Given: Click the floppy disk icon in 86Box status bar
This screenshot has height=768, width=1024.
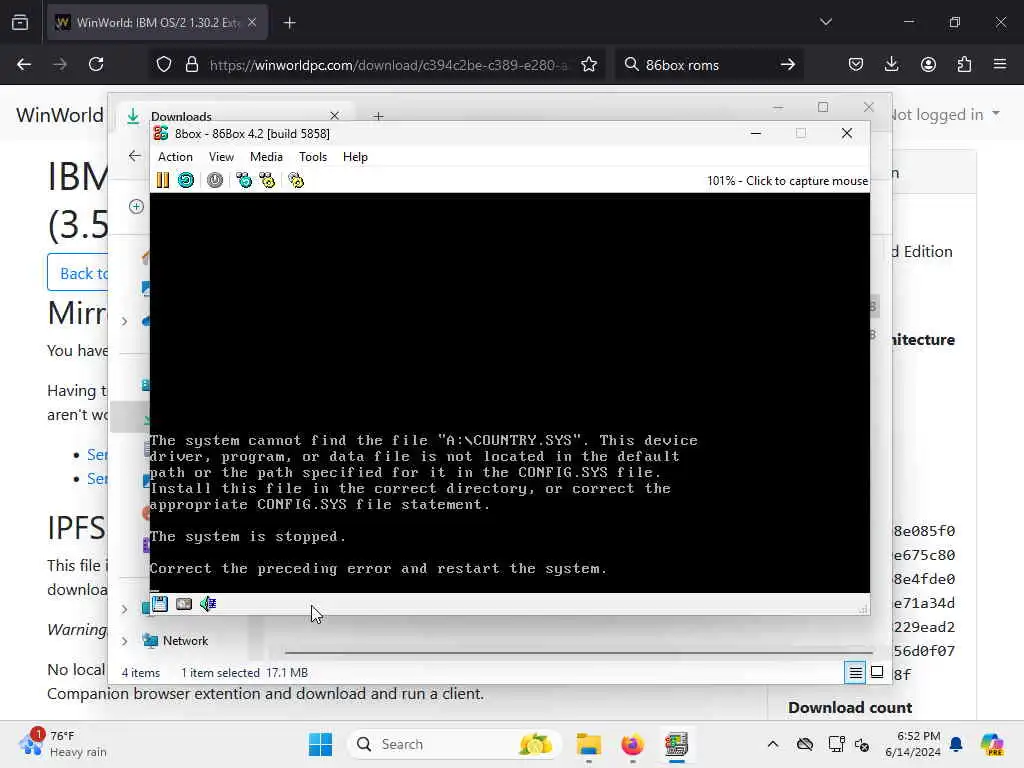Looking at the screenshot, I should [x=159, y=603].
